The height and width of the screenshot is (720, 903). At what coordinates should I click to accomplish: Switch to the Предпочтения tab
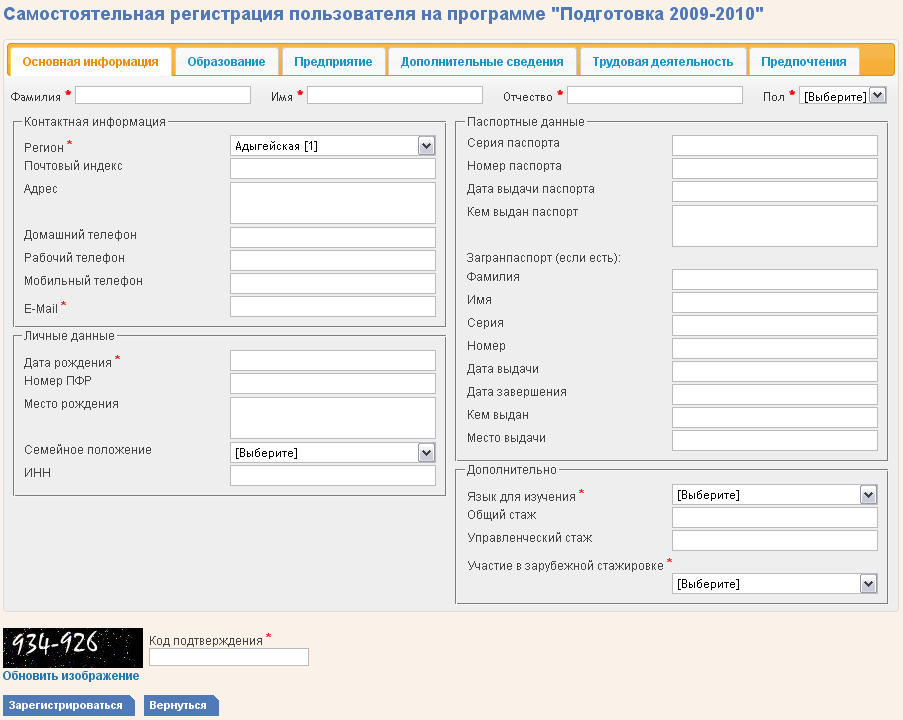(804, 62)
